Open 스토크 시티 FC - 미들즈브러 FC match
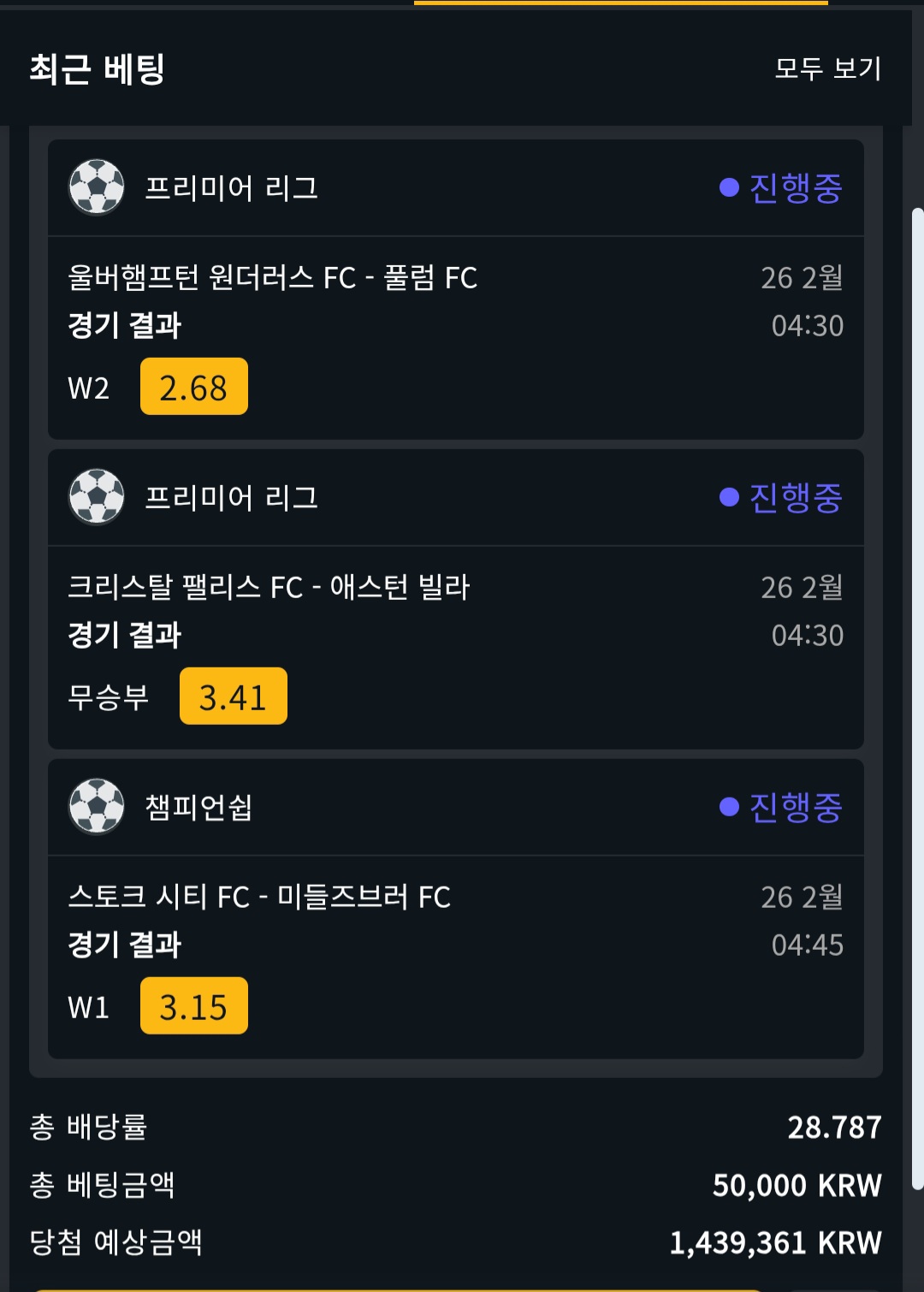 259,897
